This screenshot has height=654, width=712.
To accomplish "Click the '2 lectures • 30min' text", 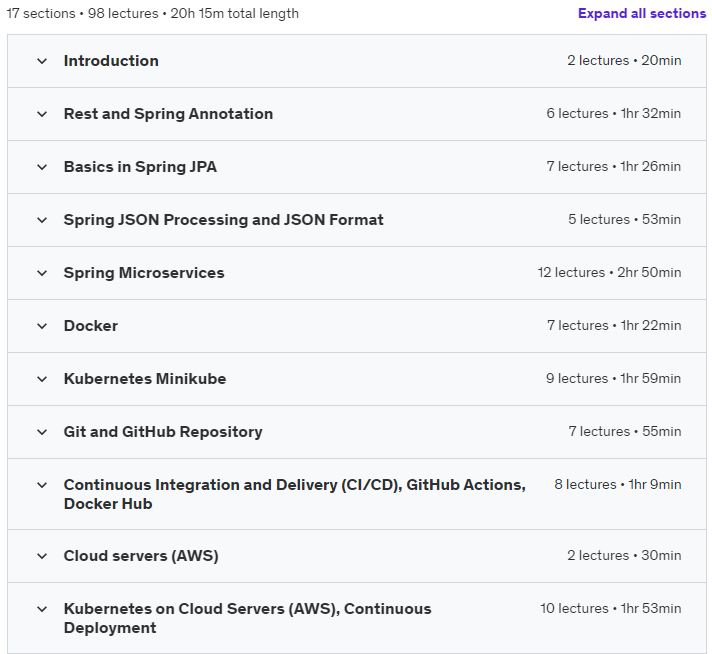I will (x=624, y=555).
